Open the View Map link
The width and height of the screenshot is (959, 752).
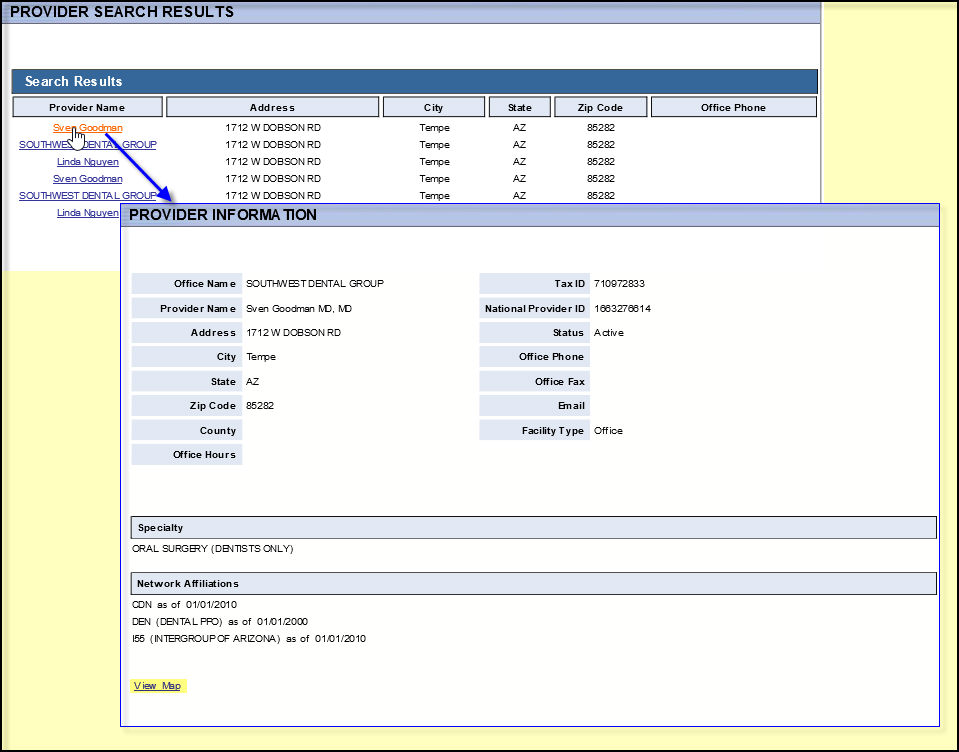coord(157,685)
